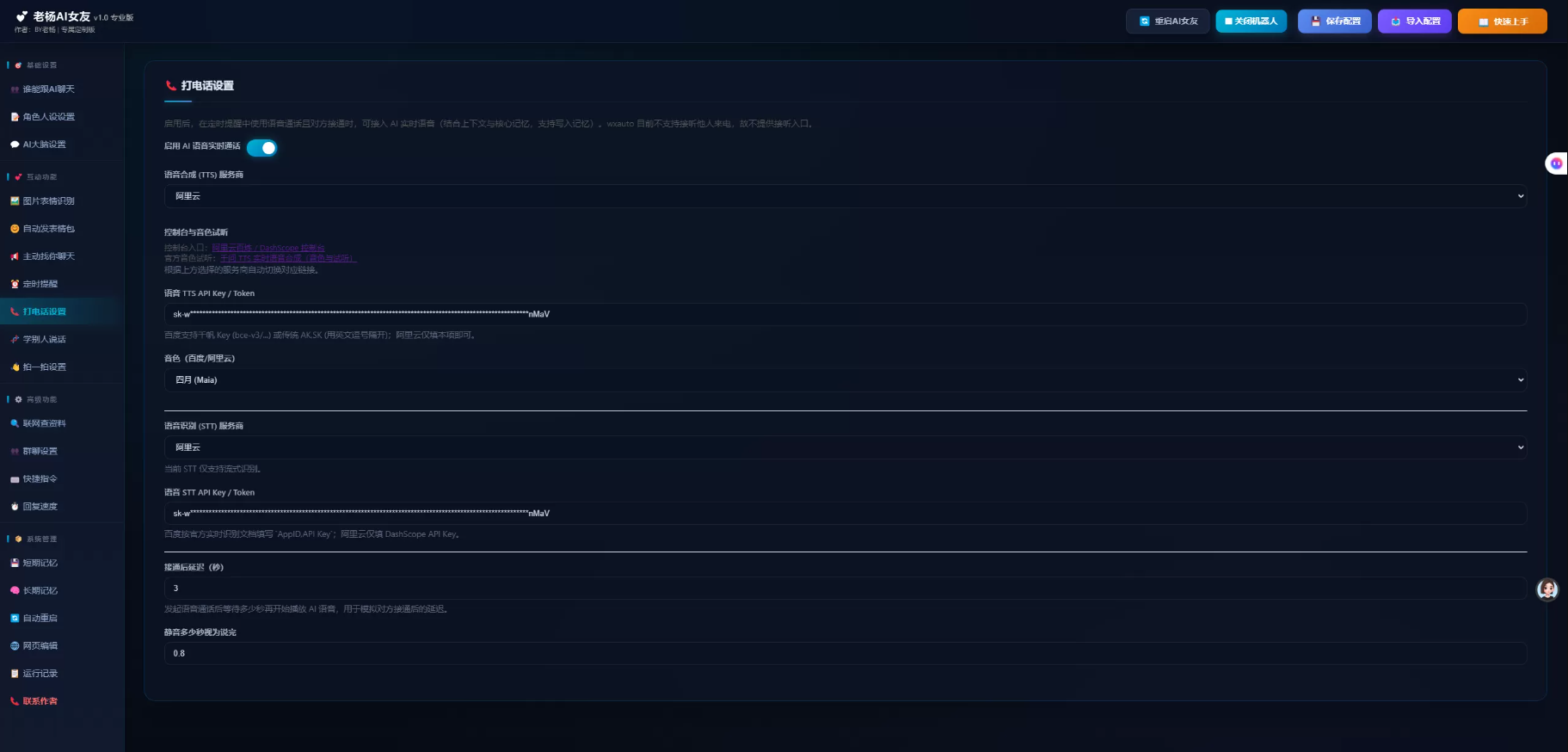1568x752 pixels.
Task: Click the magnifier icon beside 联网查资料
Action: (15, 423)
